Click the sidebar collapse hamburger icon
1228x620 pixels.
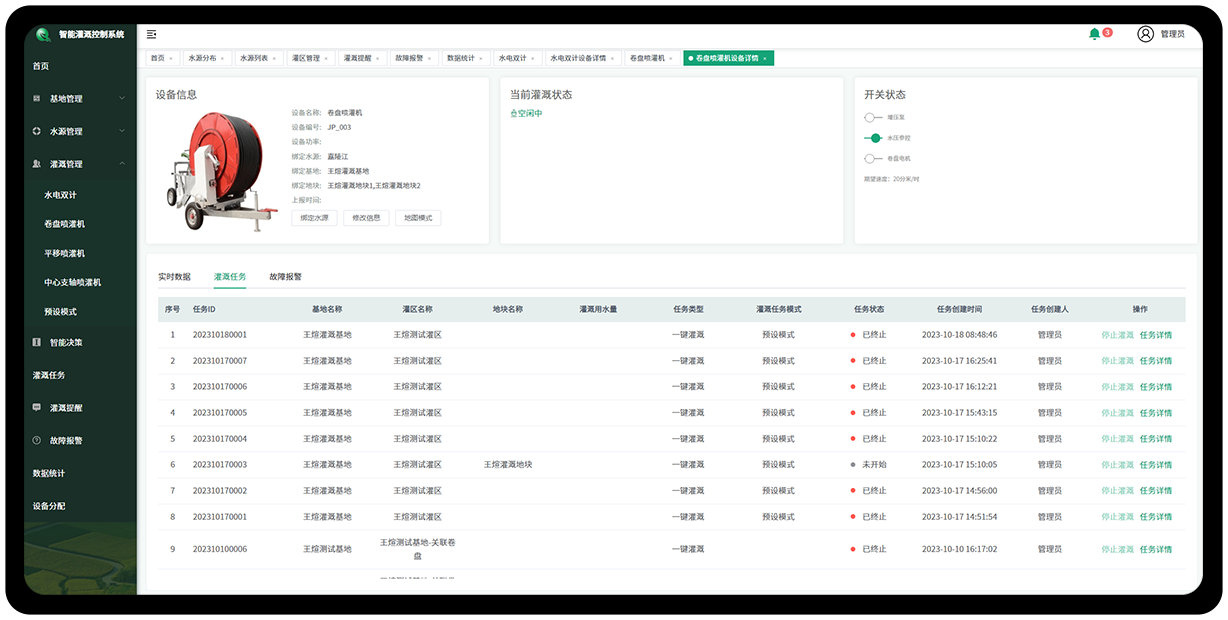(151, 34)
